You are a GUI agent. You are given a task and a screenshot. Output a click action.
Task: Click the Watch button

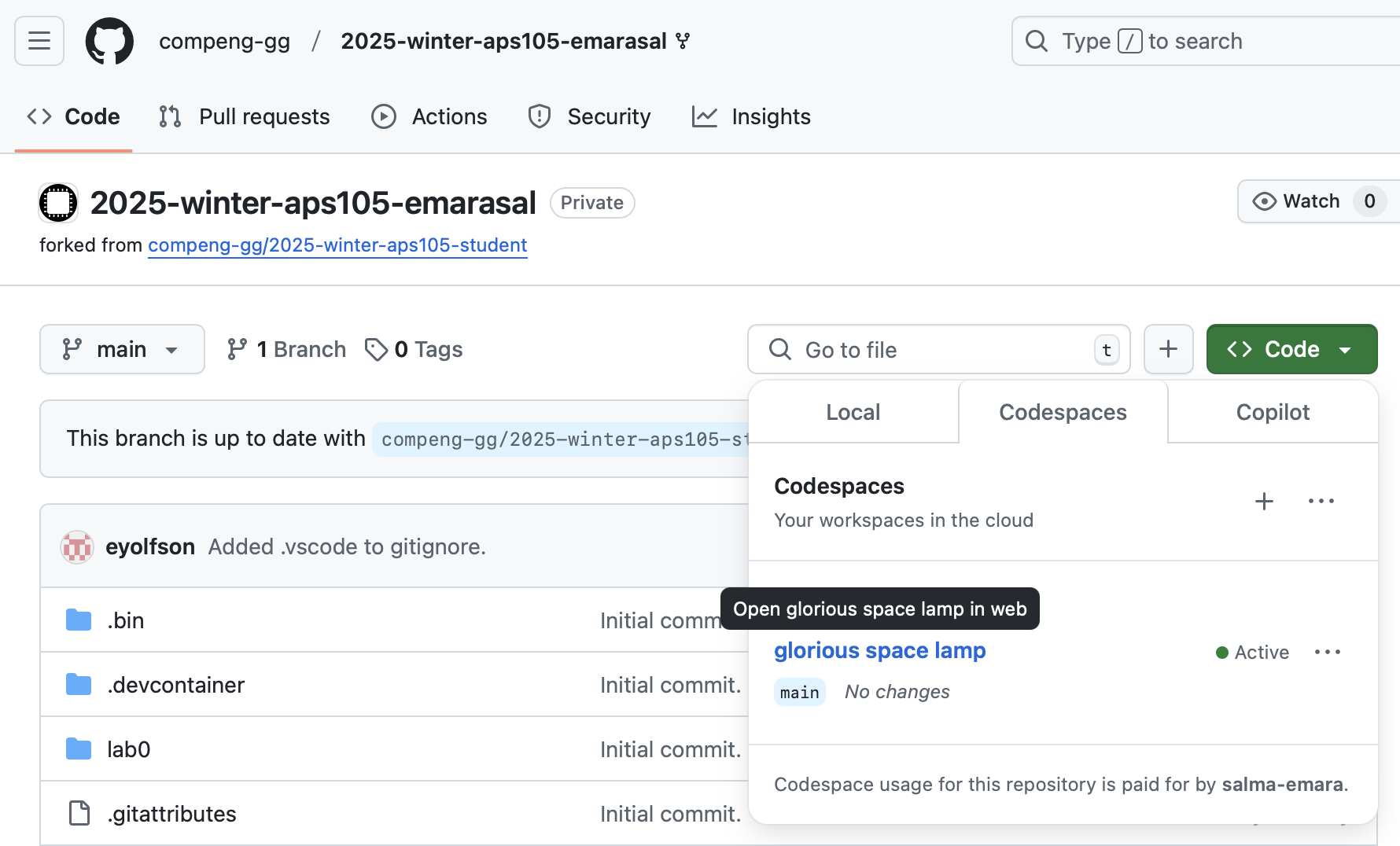coord(1296,201)
